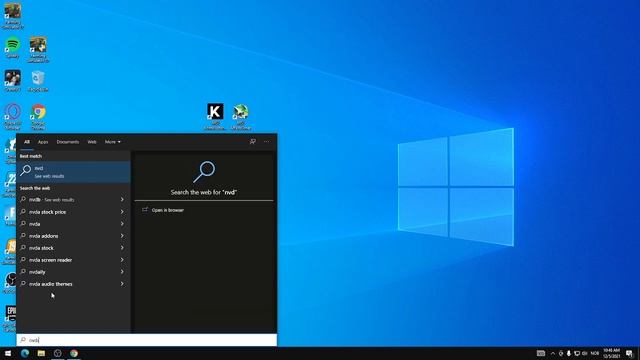Open the Recycle Bin desktop icon
Screen dimensions: 640x360
(x=38, y=81)
